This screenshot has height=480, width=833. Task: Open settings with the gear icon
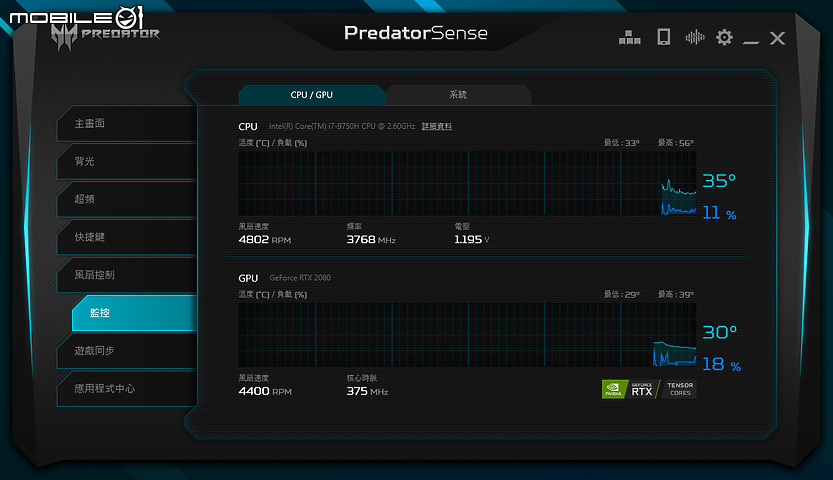click(x=724, y=37)
